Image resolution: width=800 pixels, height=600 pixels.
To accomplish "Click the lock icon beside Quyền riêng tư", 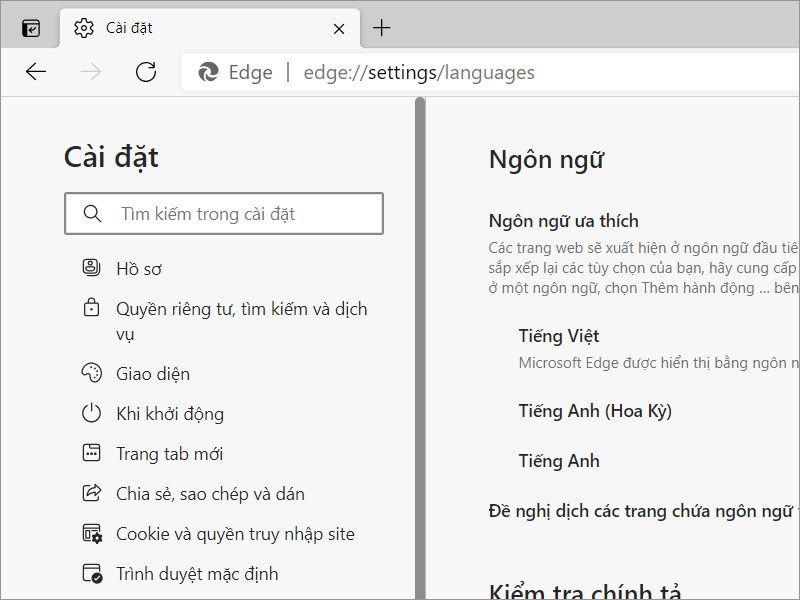I will pyautogui.click(x=91, y=308).
